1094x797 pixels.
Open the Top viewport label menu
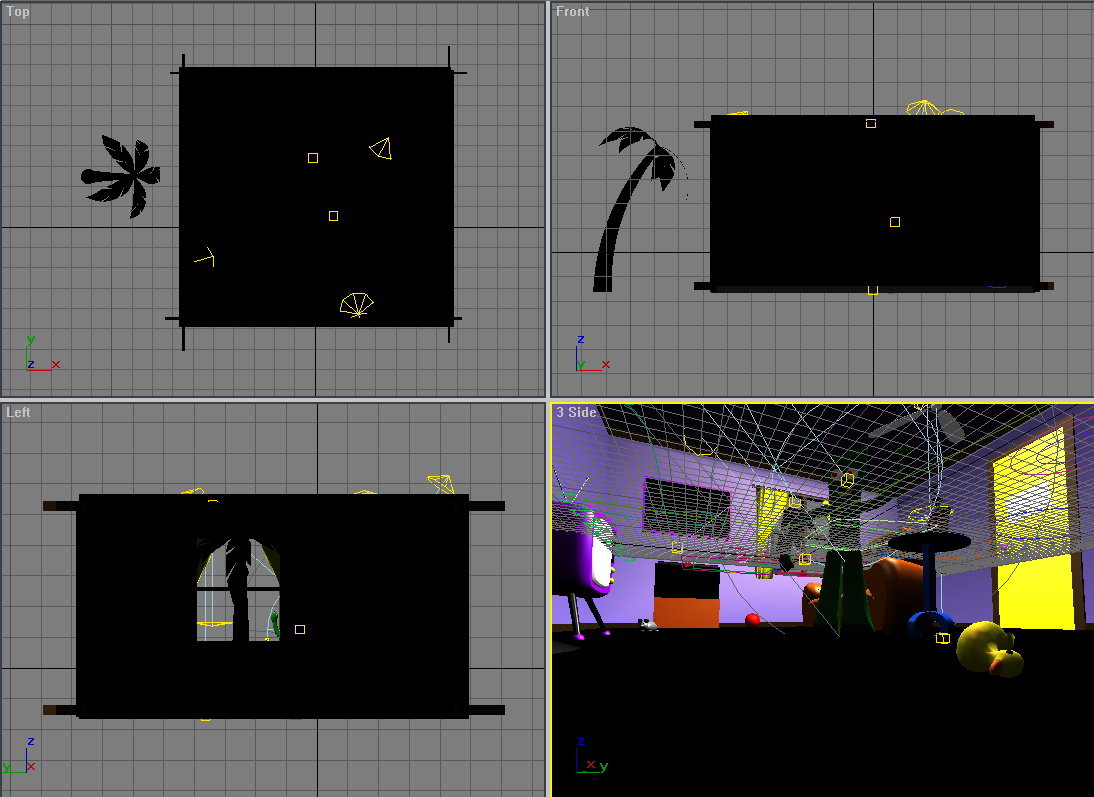[x=18, y=11]
